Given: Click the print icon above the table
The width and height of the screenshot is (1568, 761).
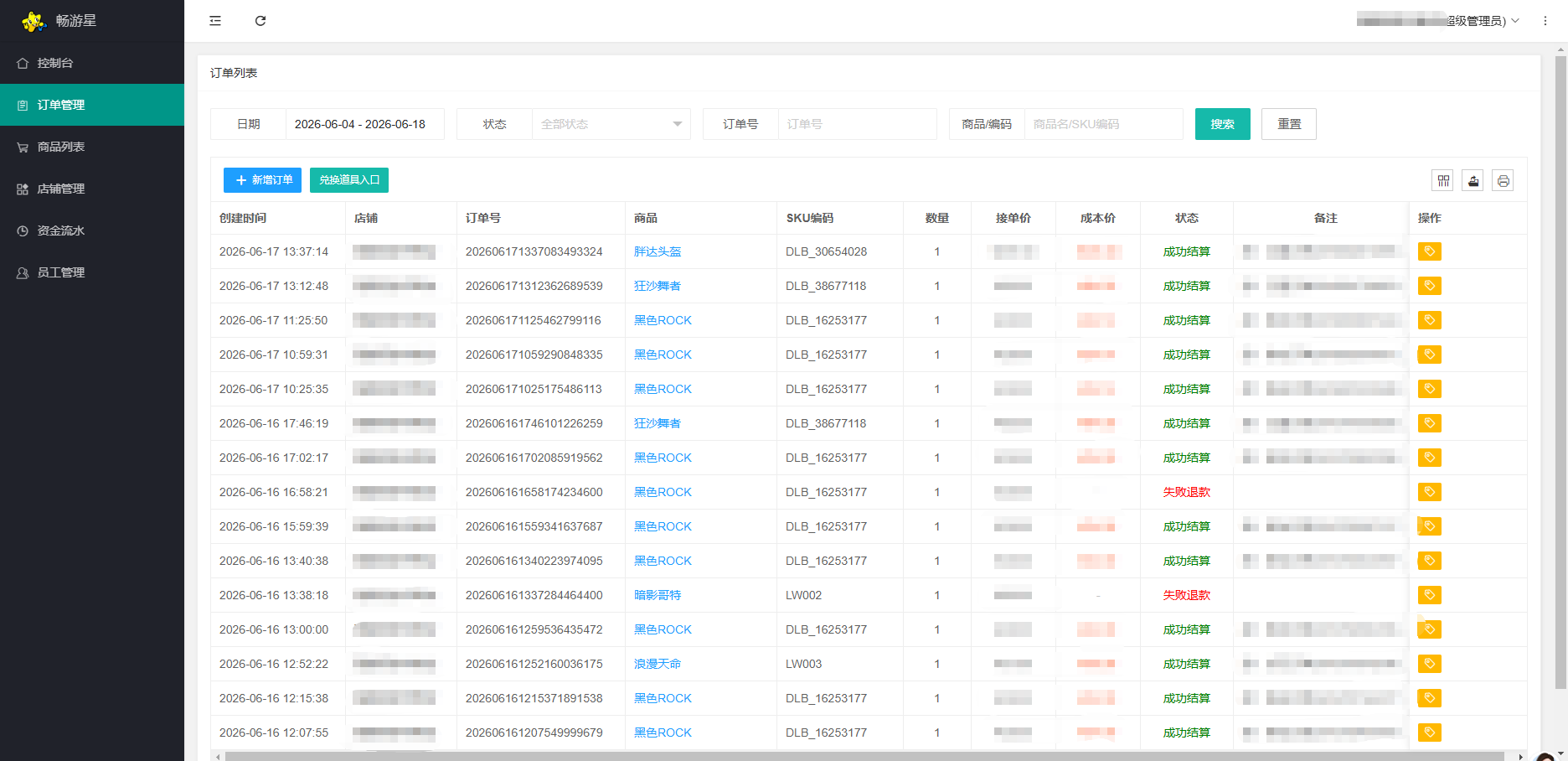Looking at the screenshot, I should click(1503, 180).
